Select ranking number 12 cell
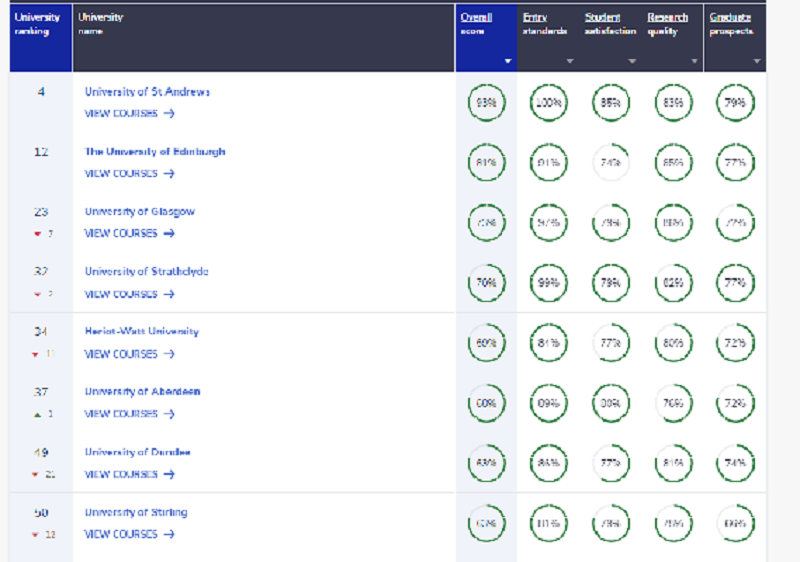 click(x=41, y=151)
